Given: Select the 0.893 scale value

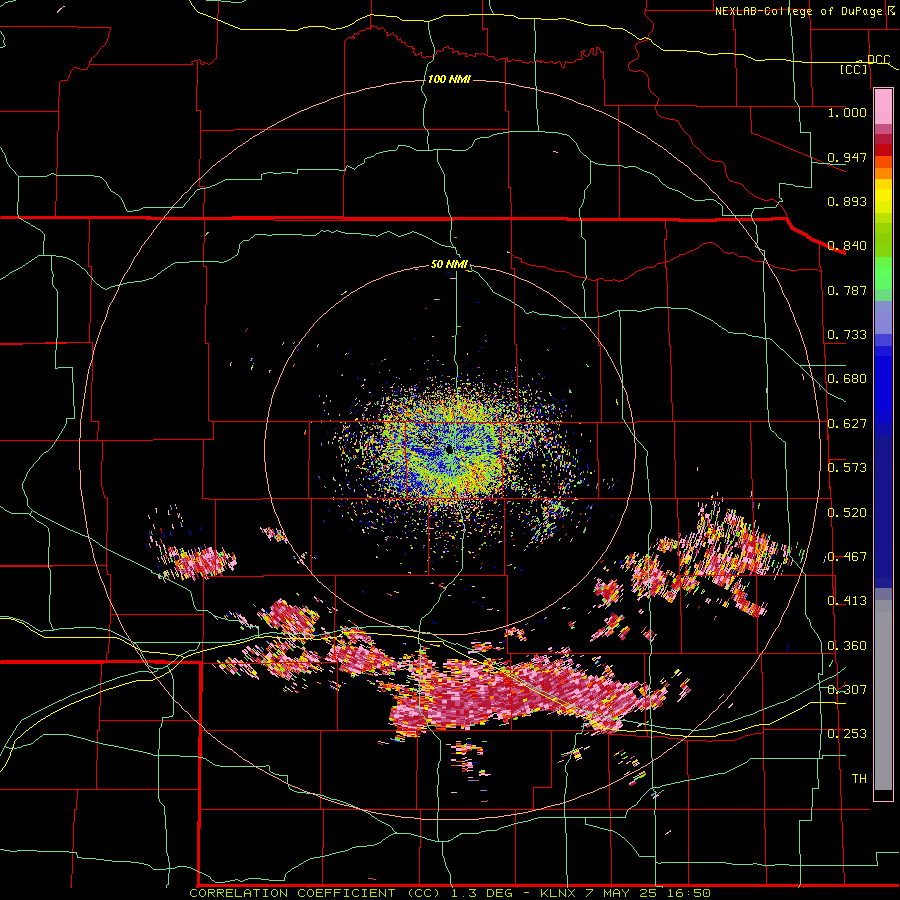Looking at the screenshot, I should coord(847,201).
